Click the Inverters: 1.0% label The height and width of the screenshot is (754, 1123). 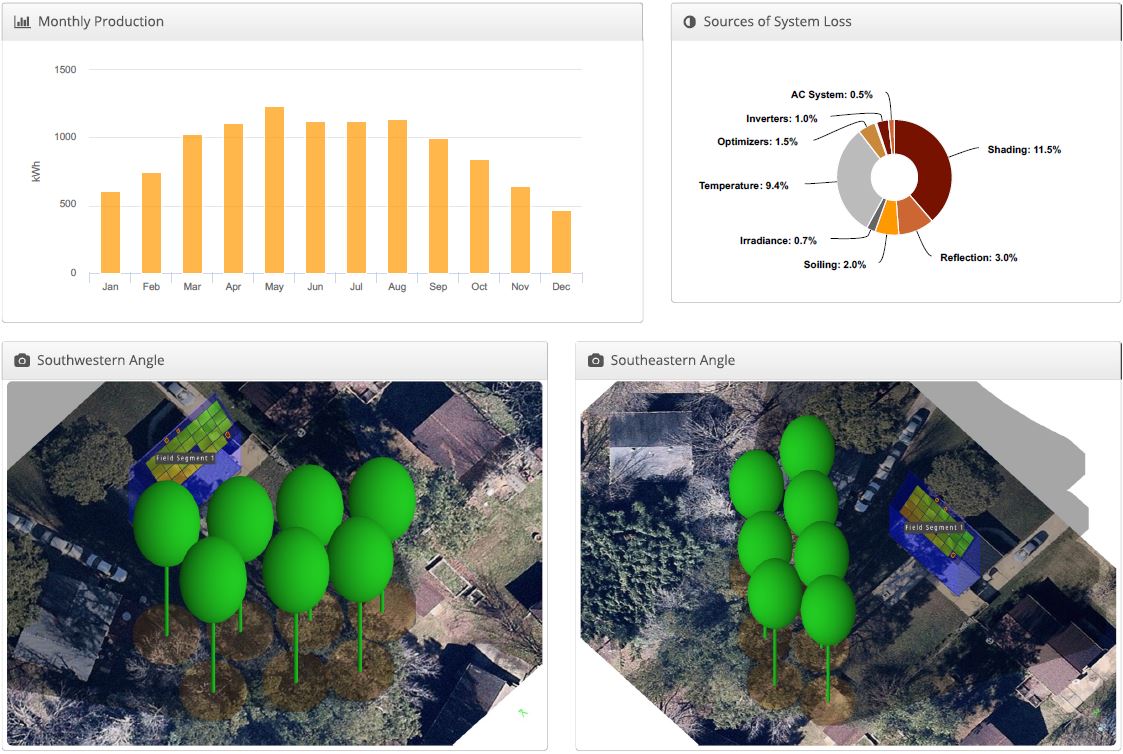click(780, 117)
